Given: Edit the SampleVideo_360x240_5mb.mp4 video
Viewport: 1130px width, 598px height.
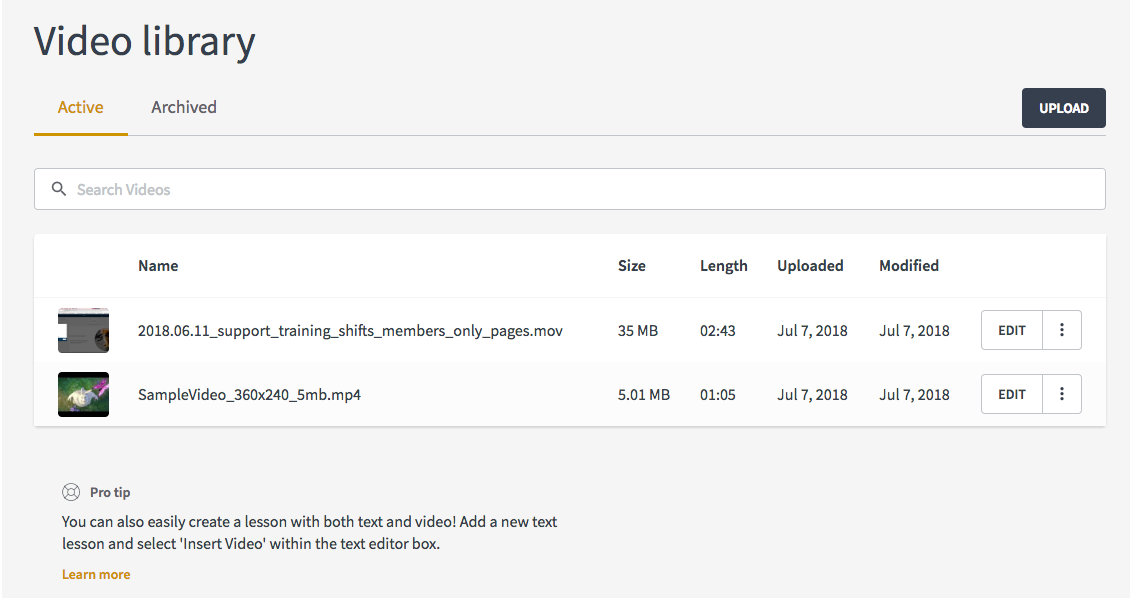Looking at the screenshot, I should tap(1012, 394).
